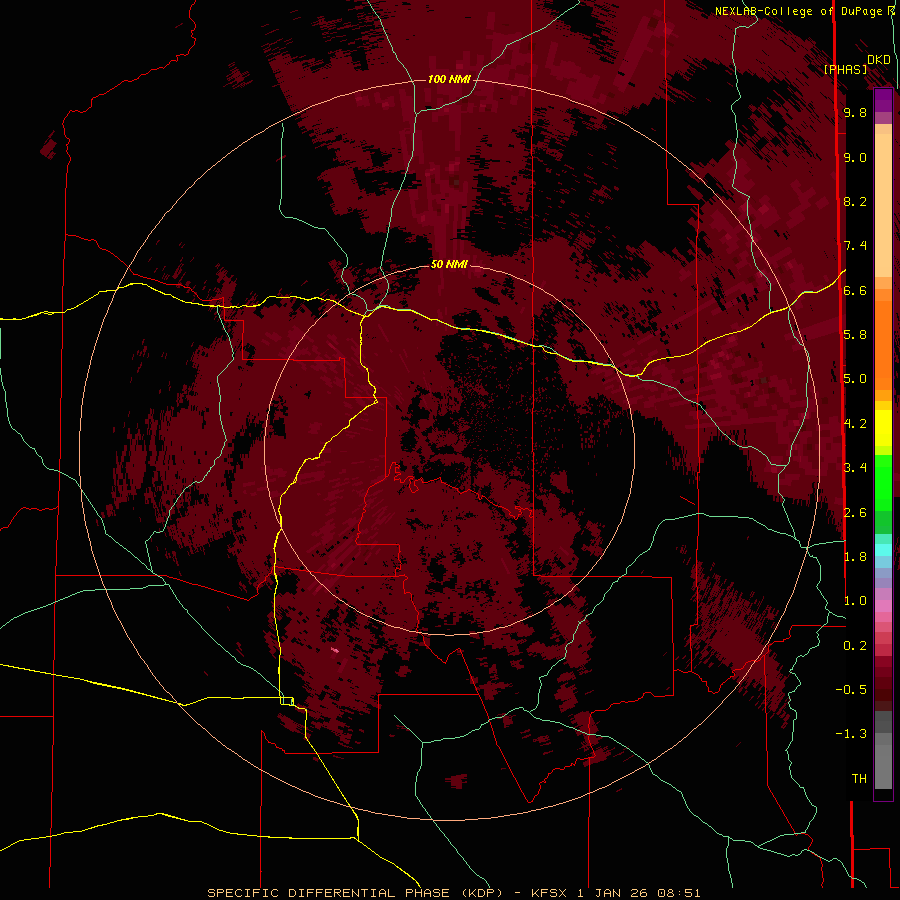This screenshot has height=900, width=900.
Task: Pick the cyan band on the color bar
Action: [883, 549]
